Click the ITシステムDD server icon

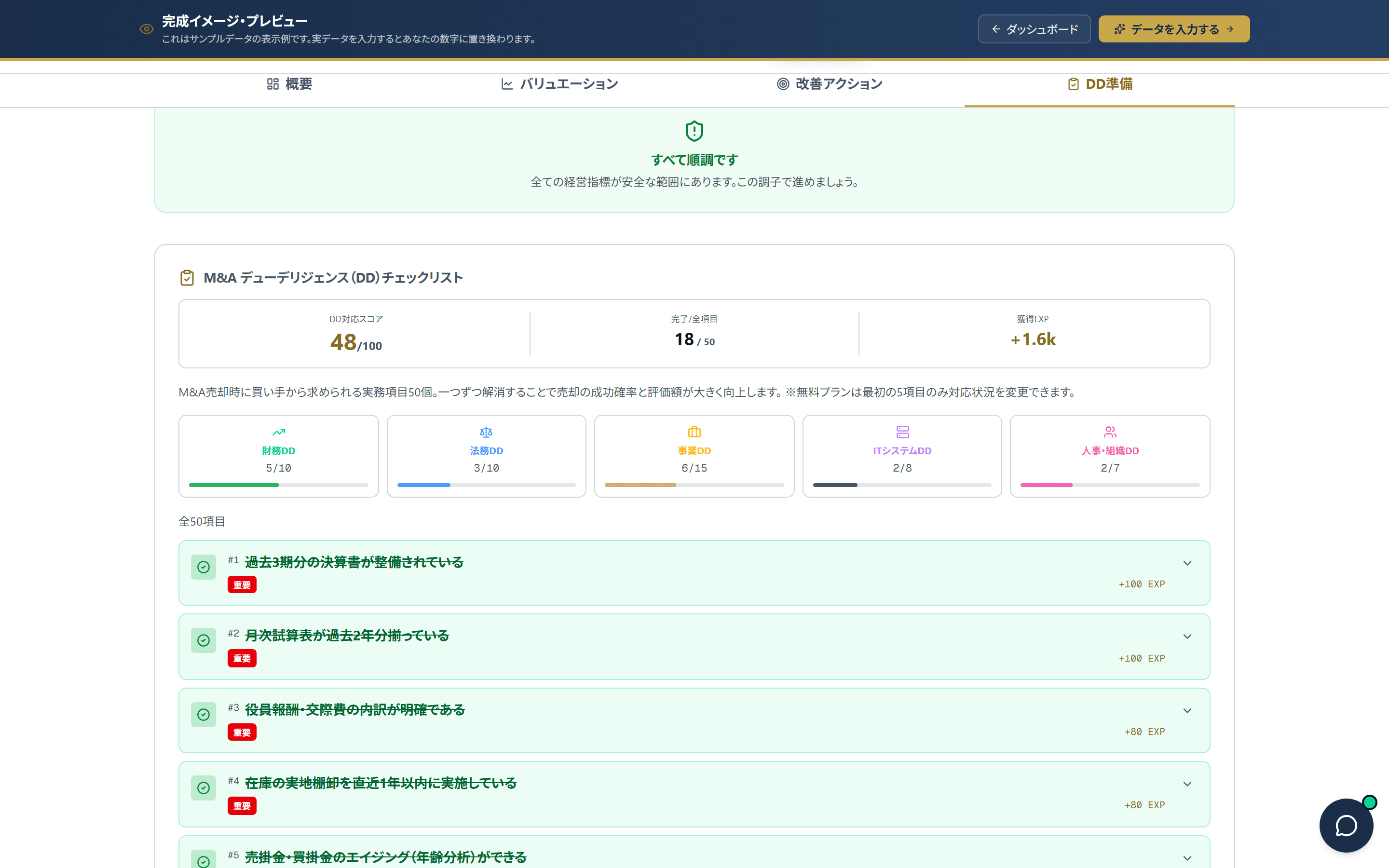click(902, 432)
